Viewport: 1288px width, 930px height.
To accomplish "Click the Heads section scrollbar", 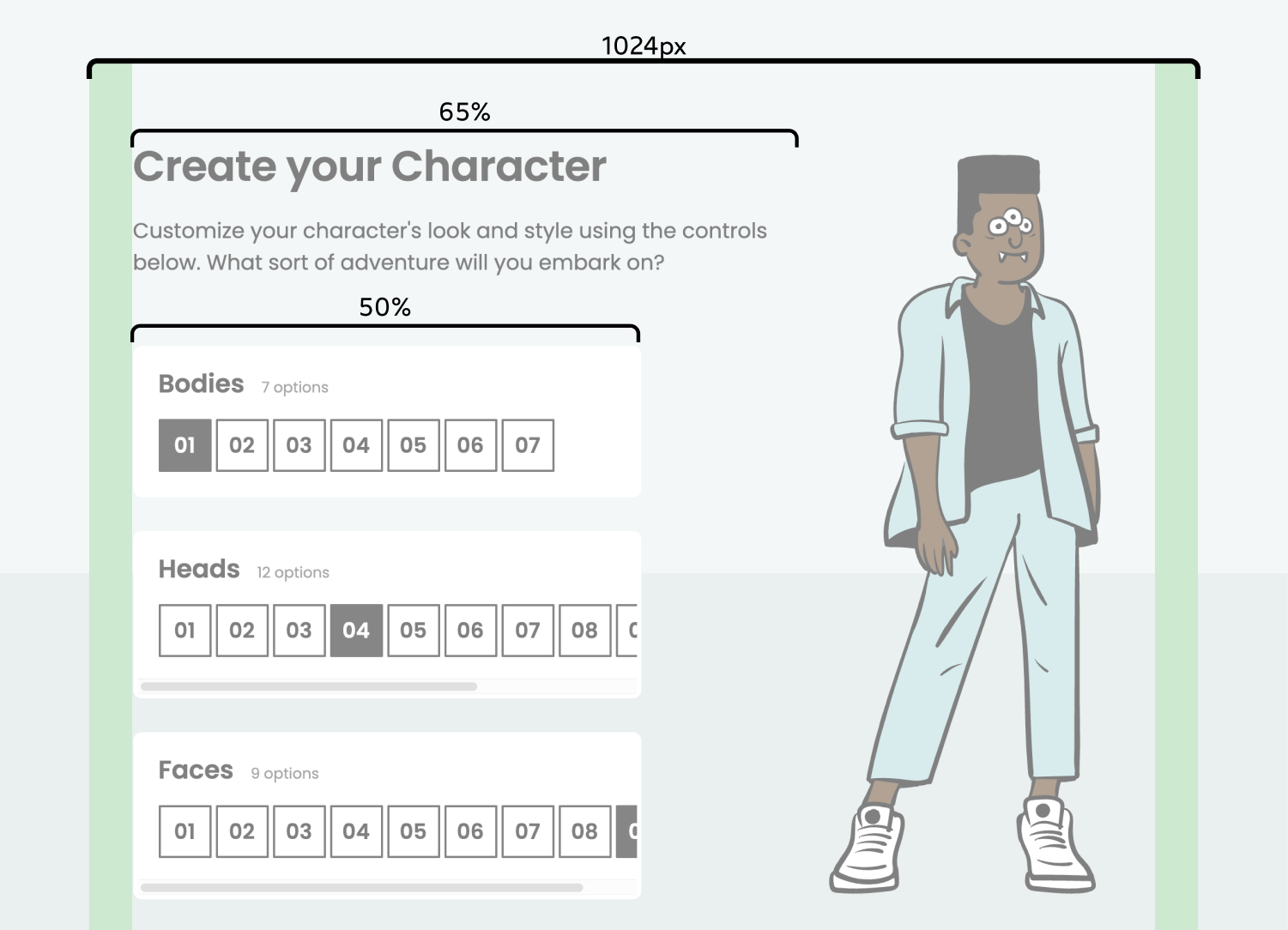I will click(x=311, y=686).
